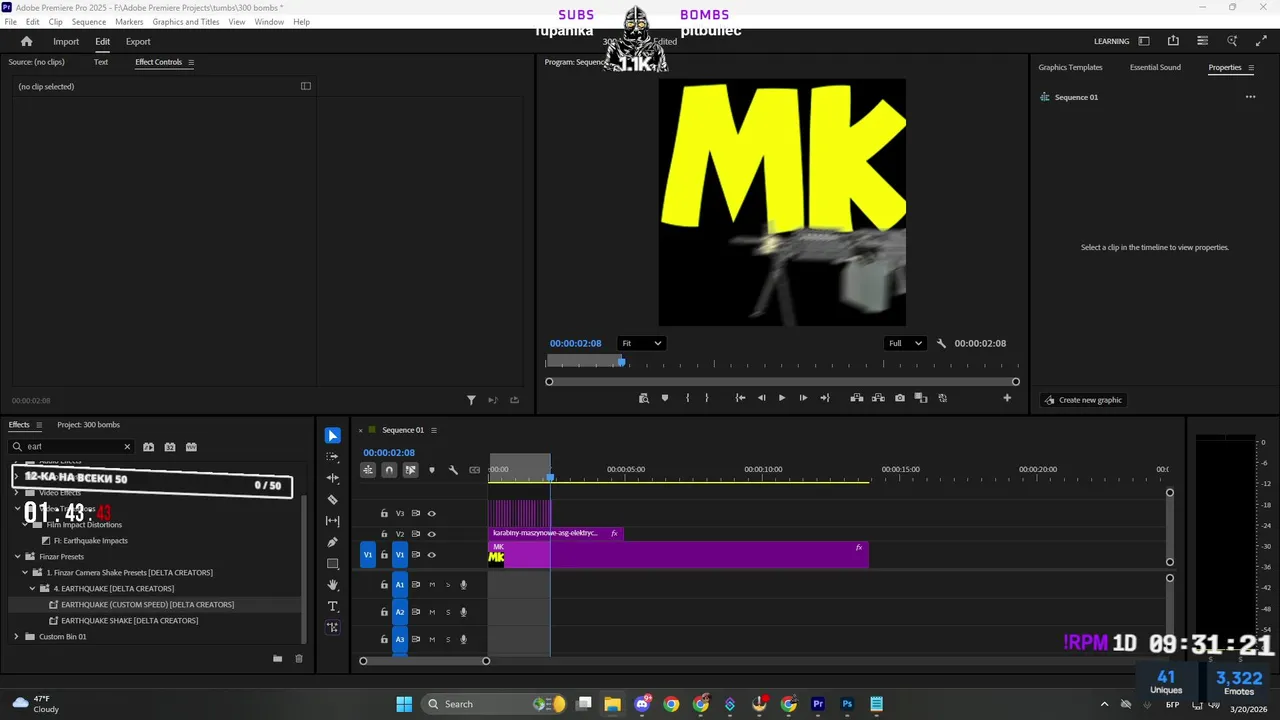Open the Sequence menu in the menu bar

tap(89, 22)
